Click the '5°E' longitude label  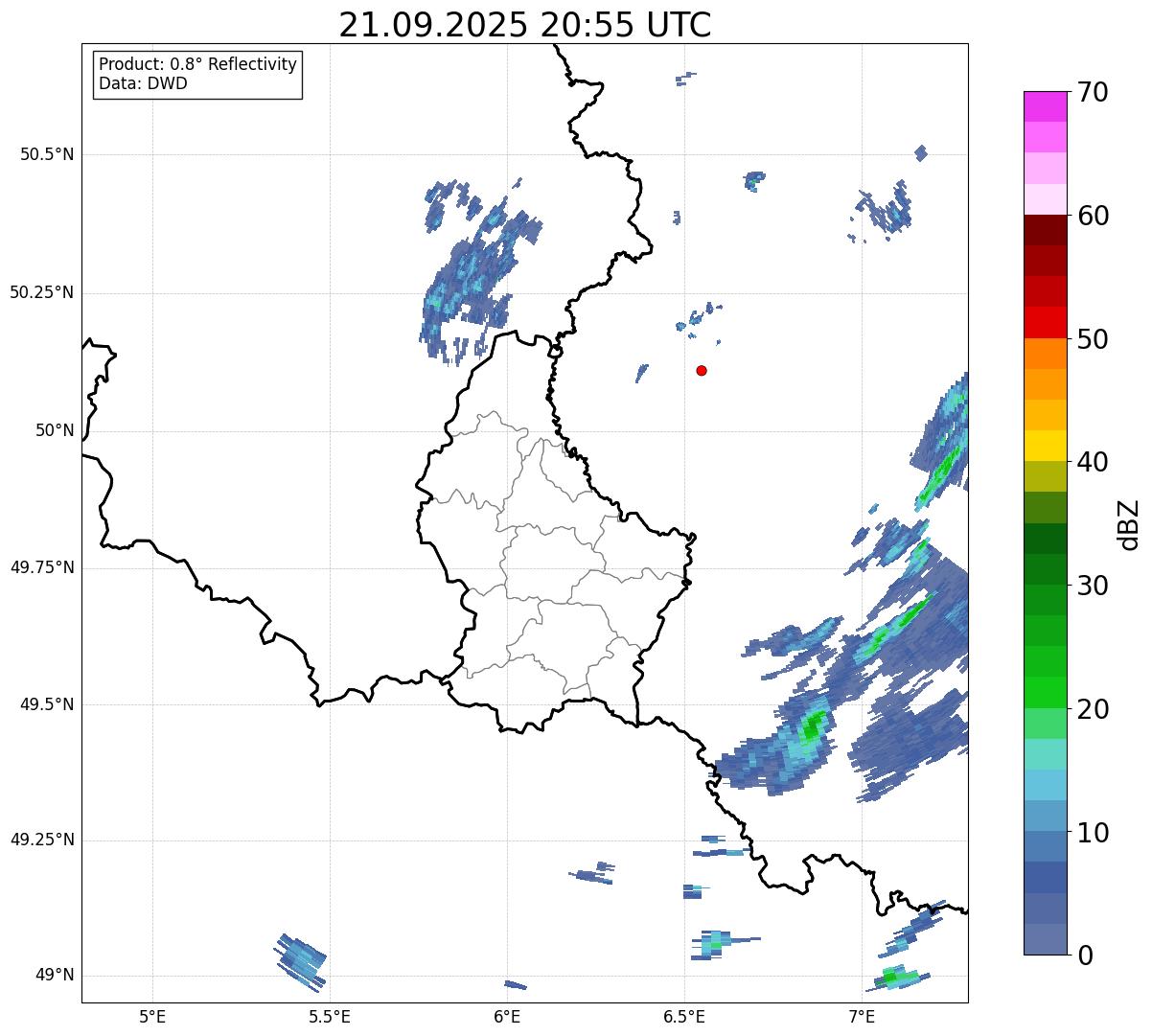tap(152, 1016)
